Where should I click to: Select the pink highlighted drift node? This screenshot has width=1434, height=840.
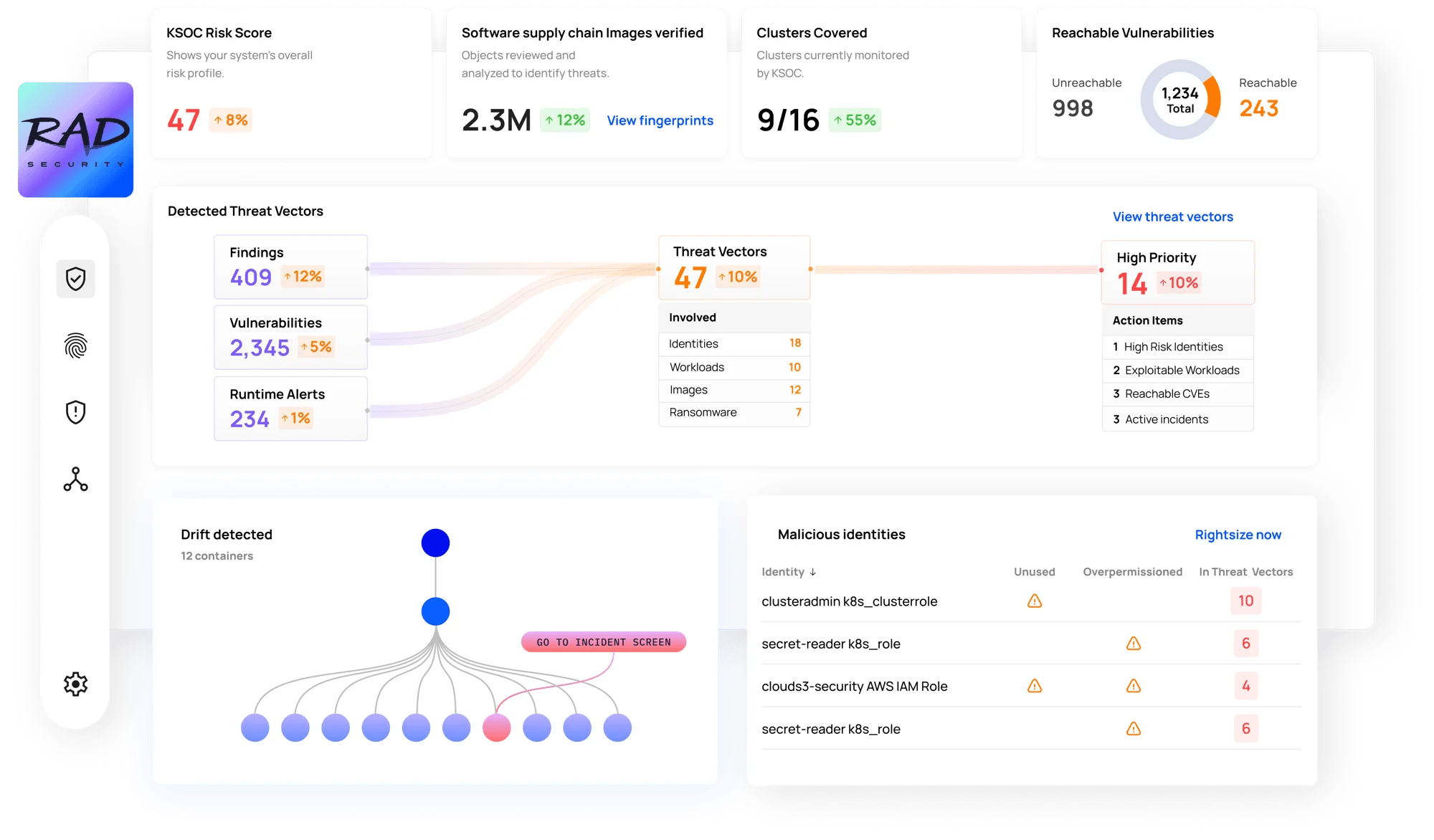(495, 727)
